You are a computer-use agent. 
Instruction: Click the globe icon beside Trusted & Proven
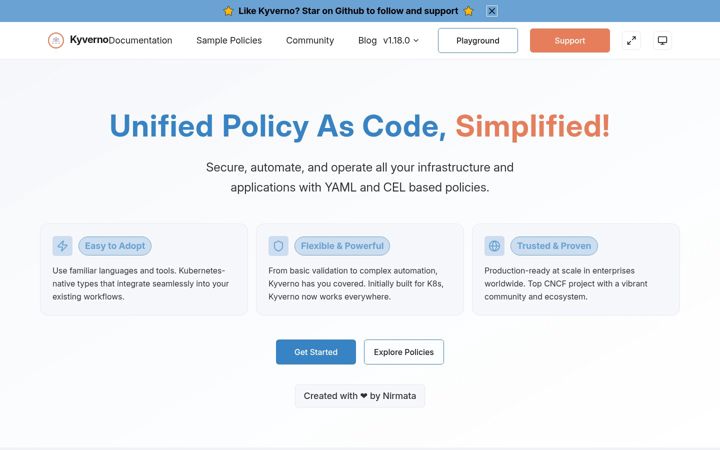click(494, 246)
